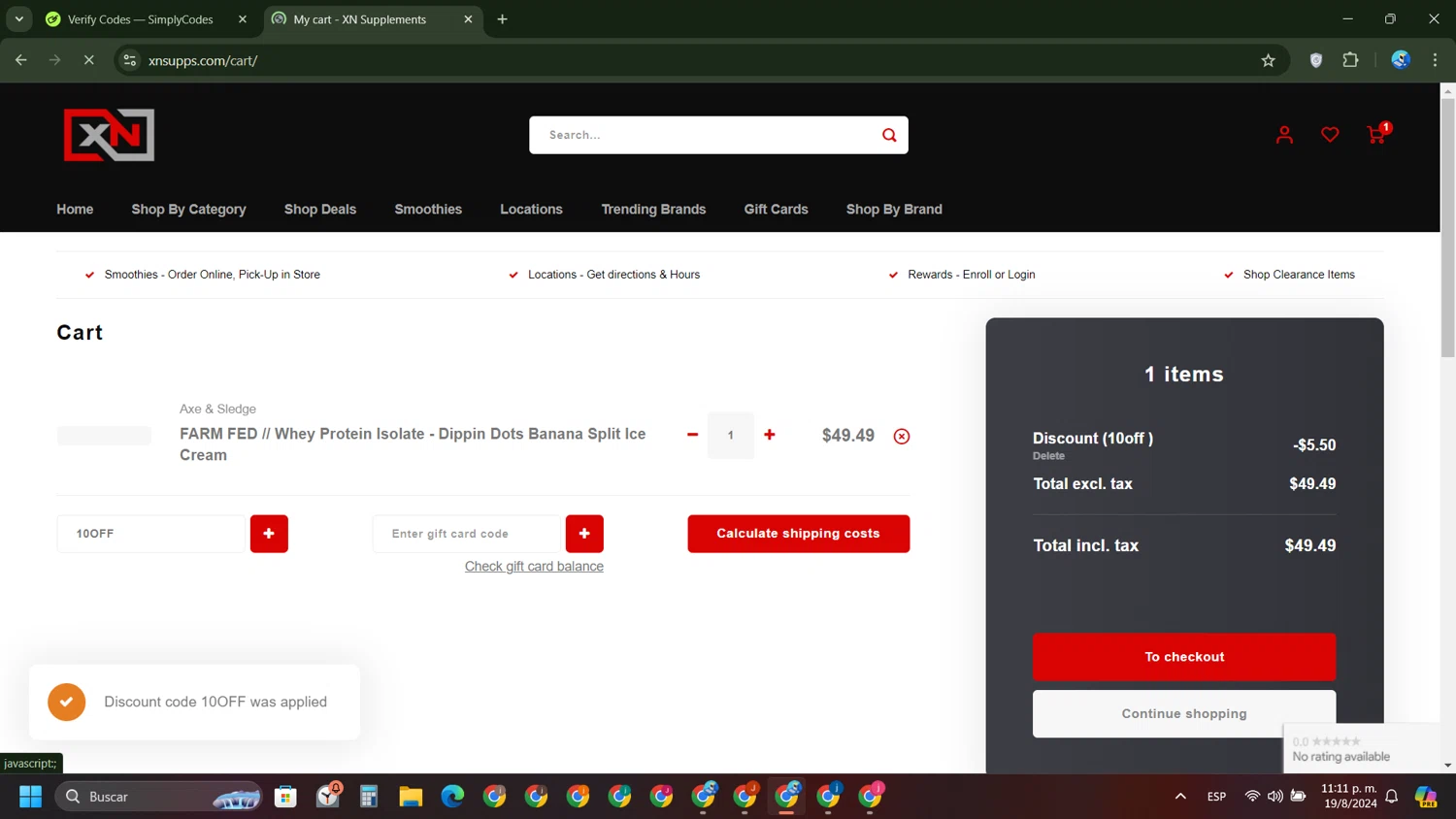Open Locations menu item
The width and height of the screenshot is (1456, 819).
coord(531,210)
